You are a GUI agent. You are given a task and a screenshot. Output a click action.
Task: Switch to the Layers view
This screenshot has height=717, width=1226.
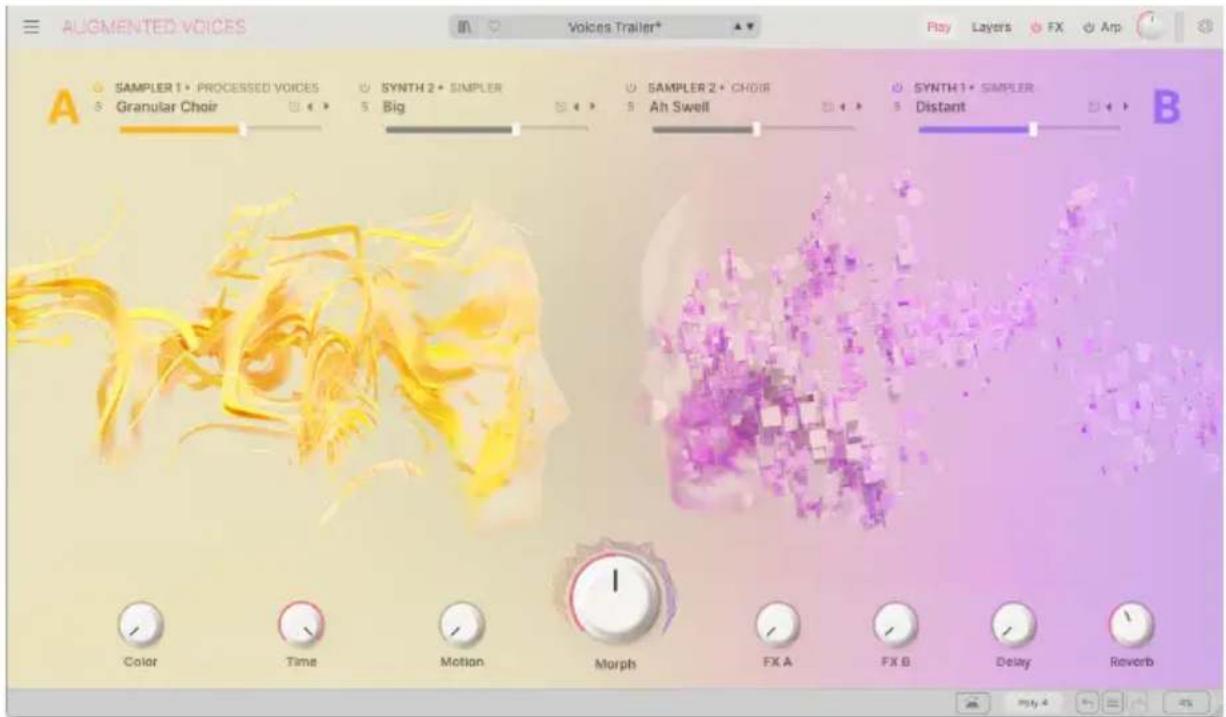pyautogui.click(x=991, y=28)
